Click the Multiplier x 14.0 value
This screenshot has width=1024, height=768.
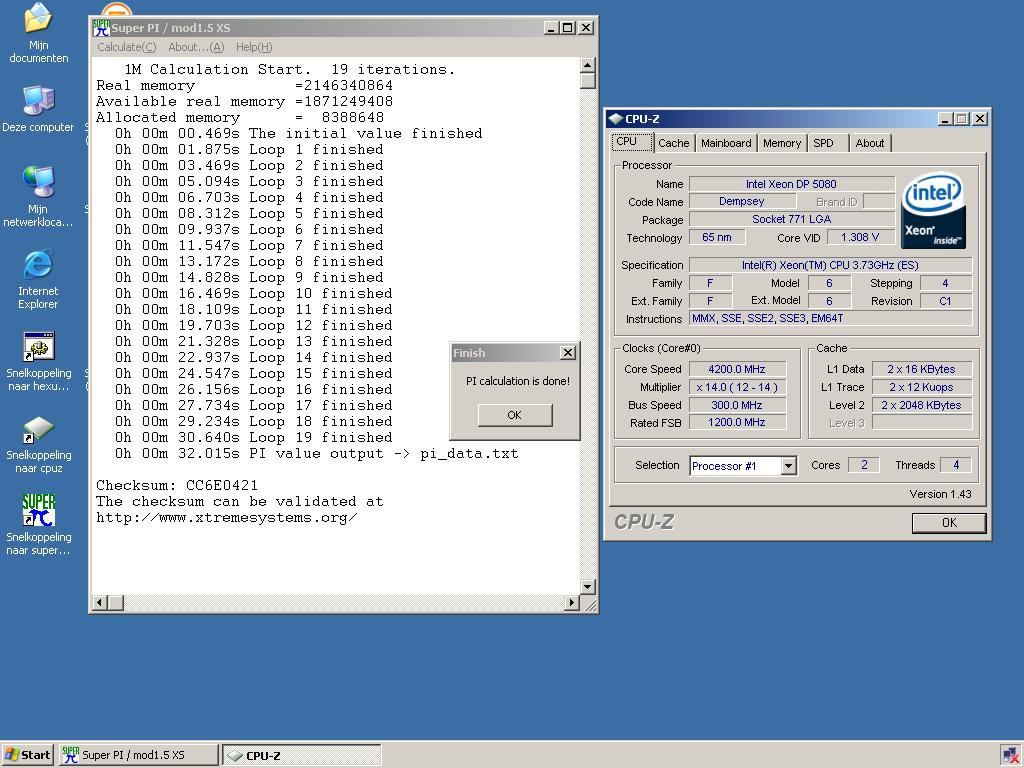click(737, 387)
